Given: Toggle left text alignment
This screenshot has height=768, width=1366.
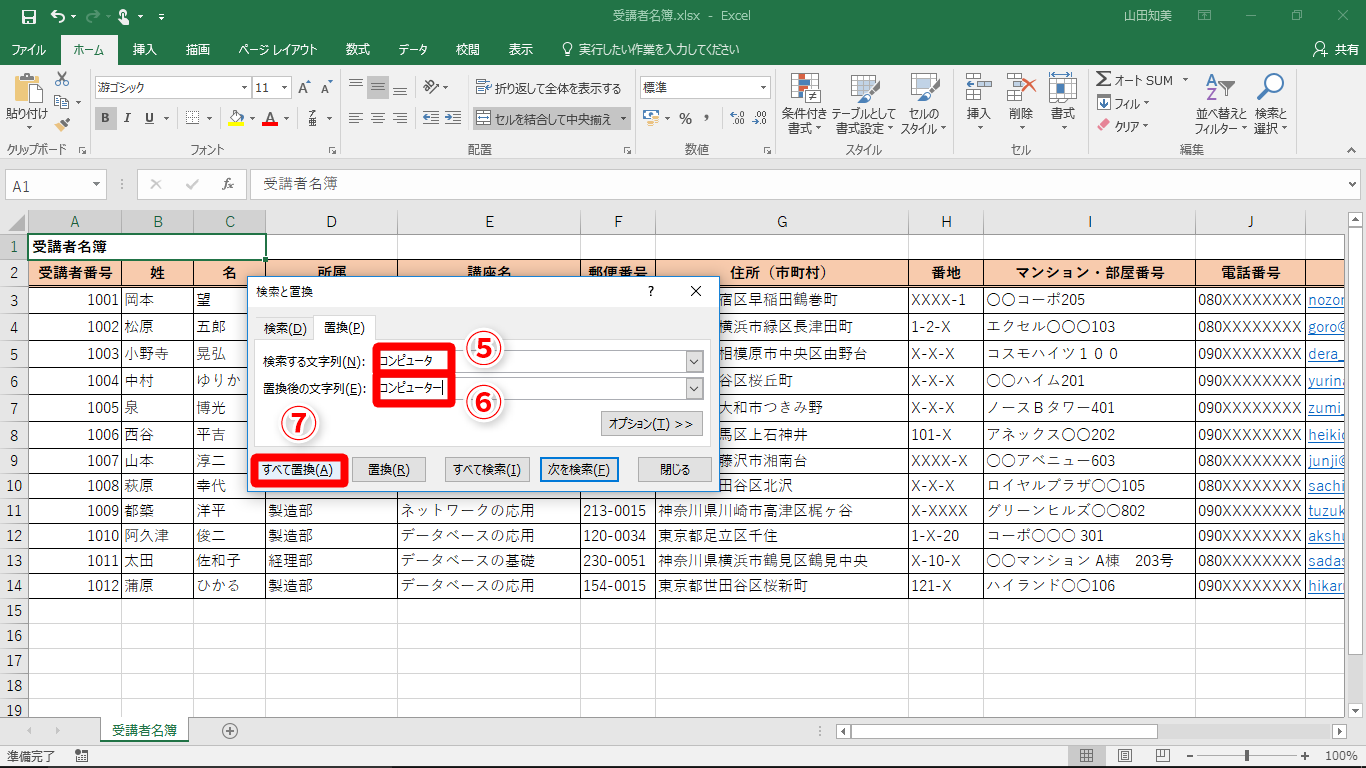Looking at the screenshot, I should tap(356, 118).
